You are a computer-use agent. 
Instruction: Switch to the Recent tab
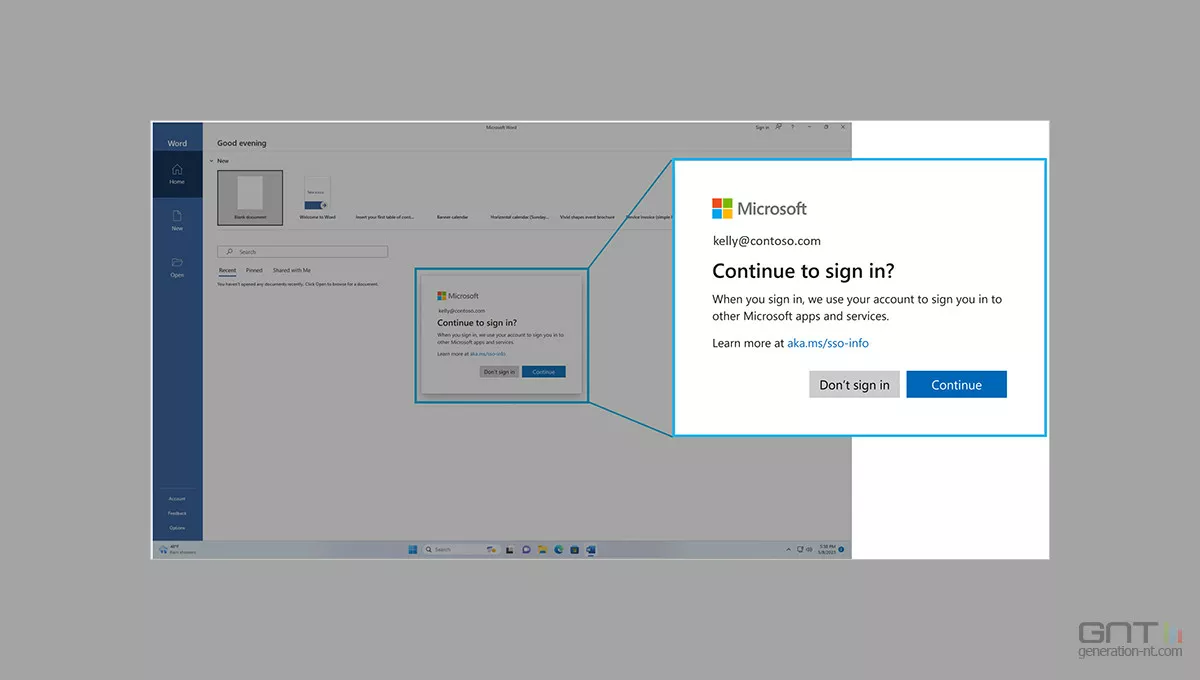click(x=228, y=270)
